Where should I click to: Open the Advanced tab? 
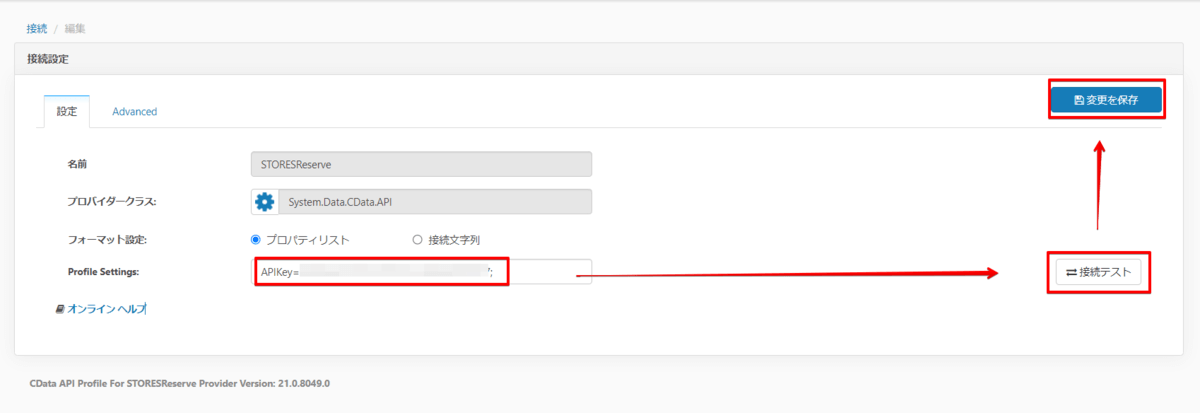(x=134, y=112)
